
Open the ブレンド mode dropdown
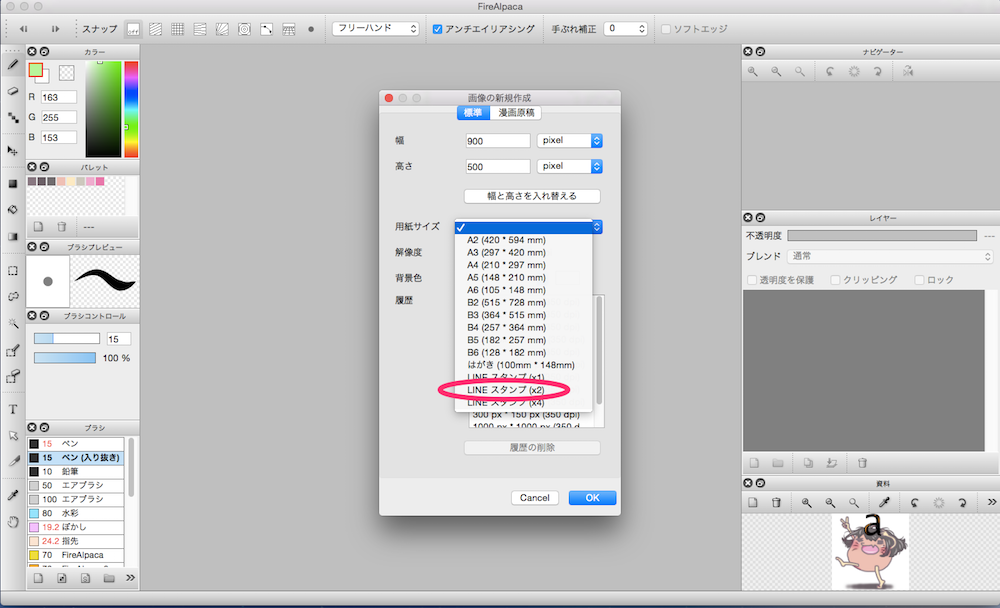coord(890,256)
